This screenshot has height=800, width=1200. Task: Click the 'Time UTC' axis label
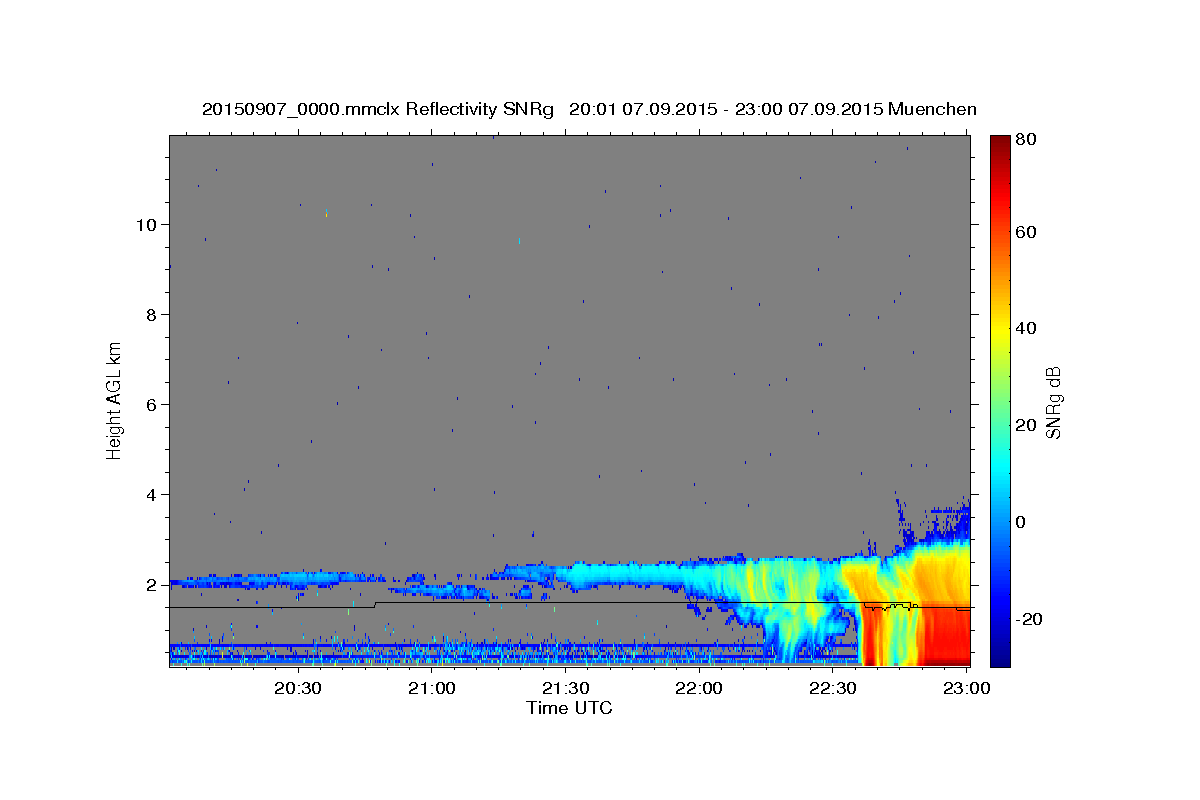[569, 708]
